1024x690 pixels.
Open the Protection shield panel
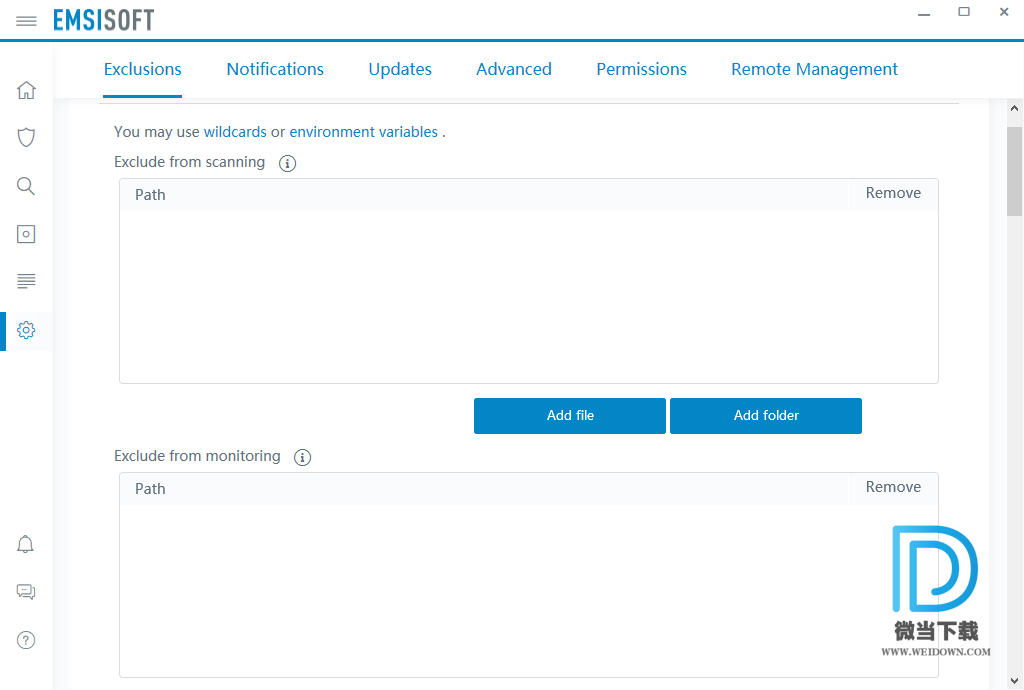click(26, 138)
